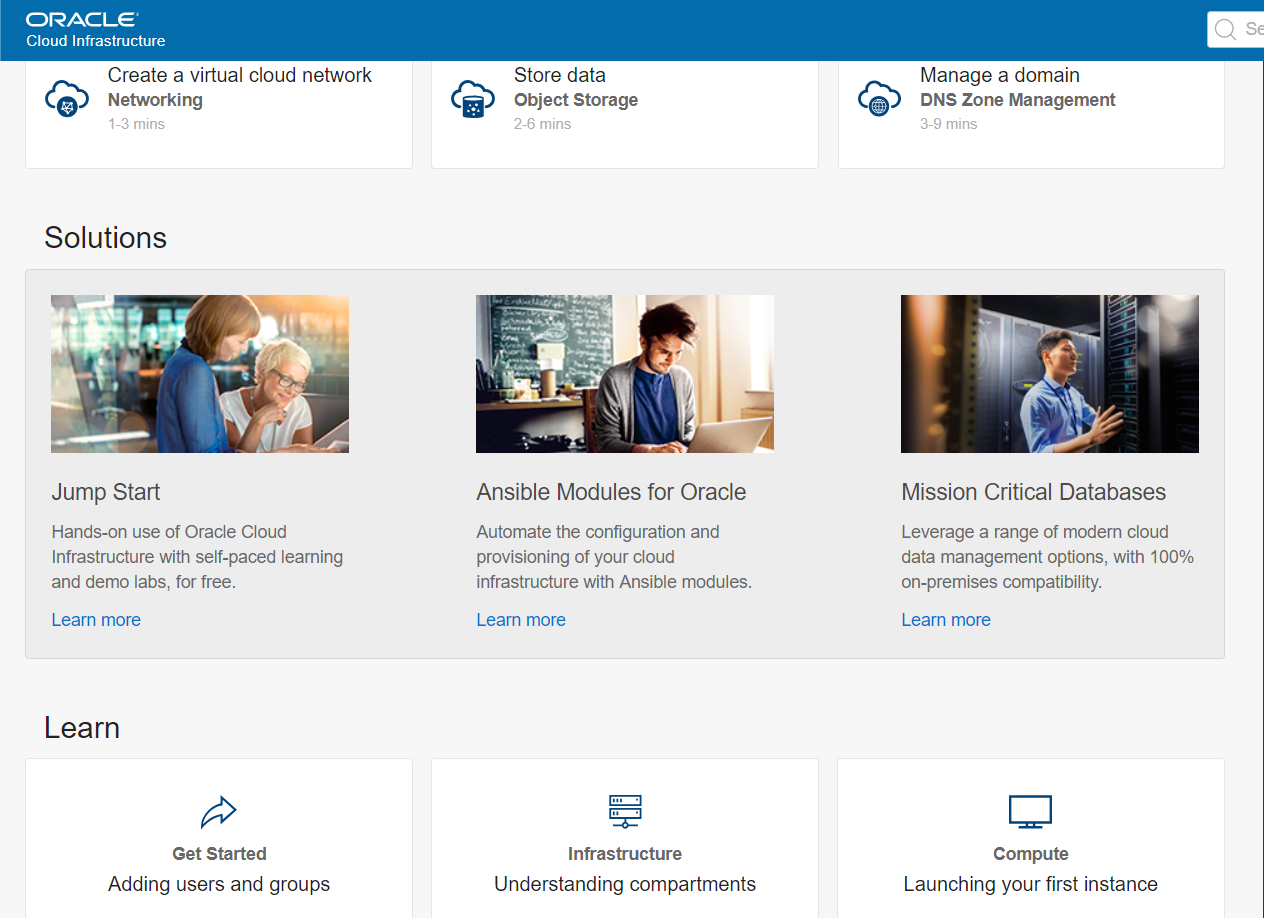The image size is (1264, 918).
Task: Open the Manage a domain action
Action: tap(1000, 75)
